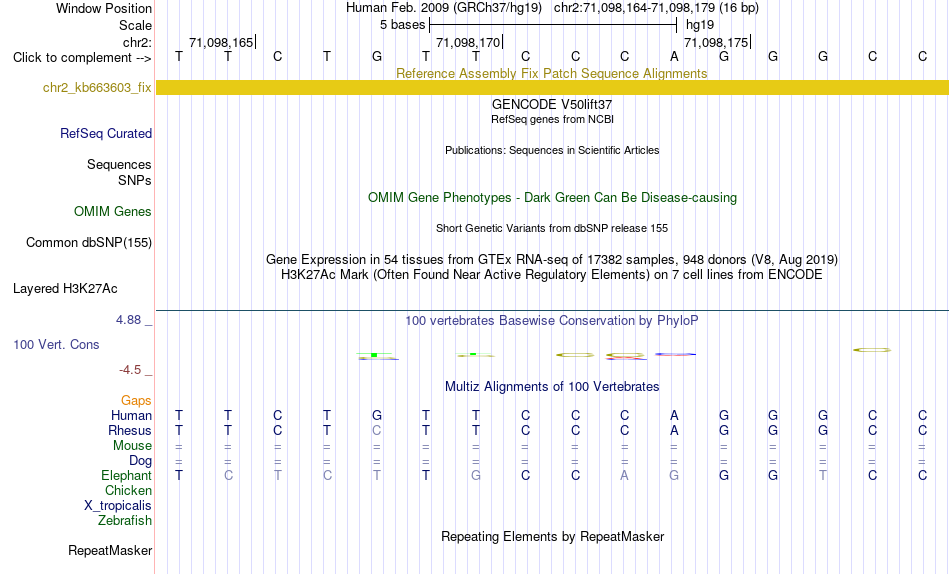The height and width of the screenshot is (574, 950).
Task: Click the Mouse species row label
Action: coord(132,446)
